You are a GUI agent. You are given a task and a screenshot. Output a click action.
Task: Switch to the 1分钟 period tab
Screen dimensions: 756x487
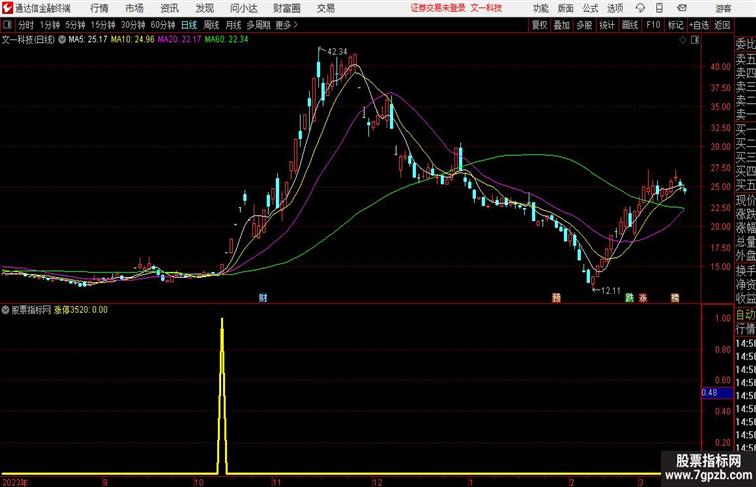pyautogui.click(x=50, y=25)
